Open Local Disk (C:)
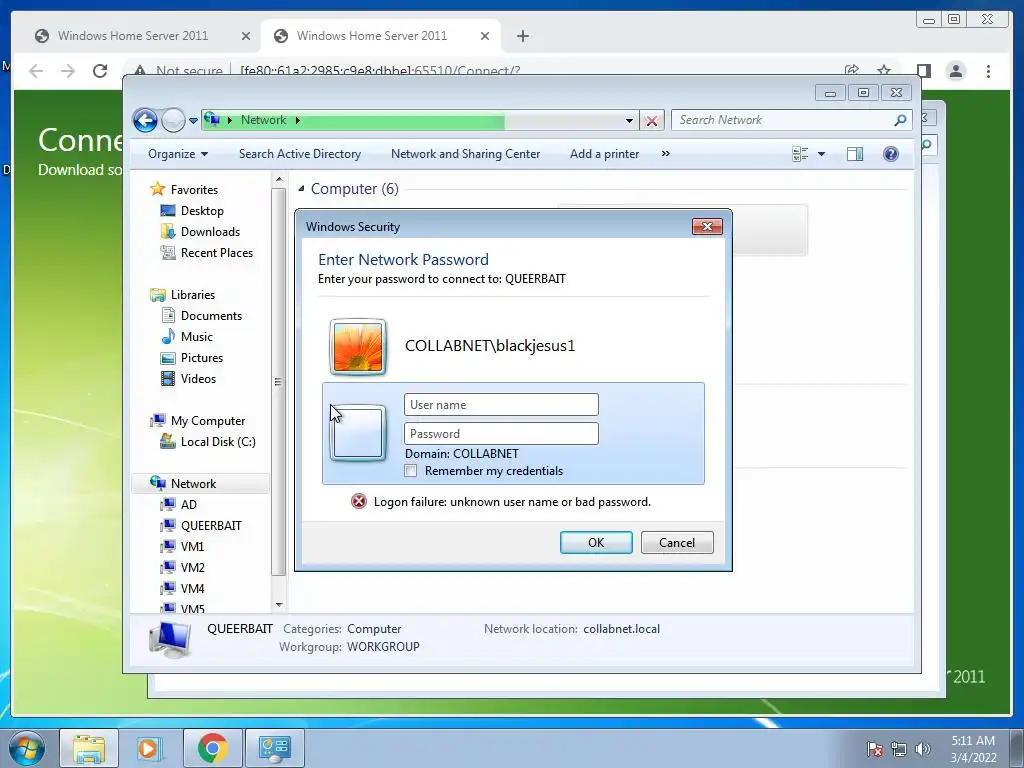 pyautogui.click(x=217, y=442)
